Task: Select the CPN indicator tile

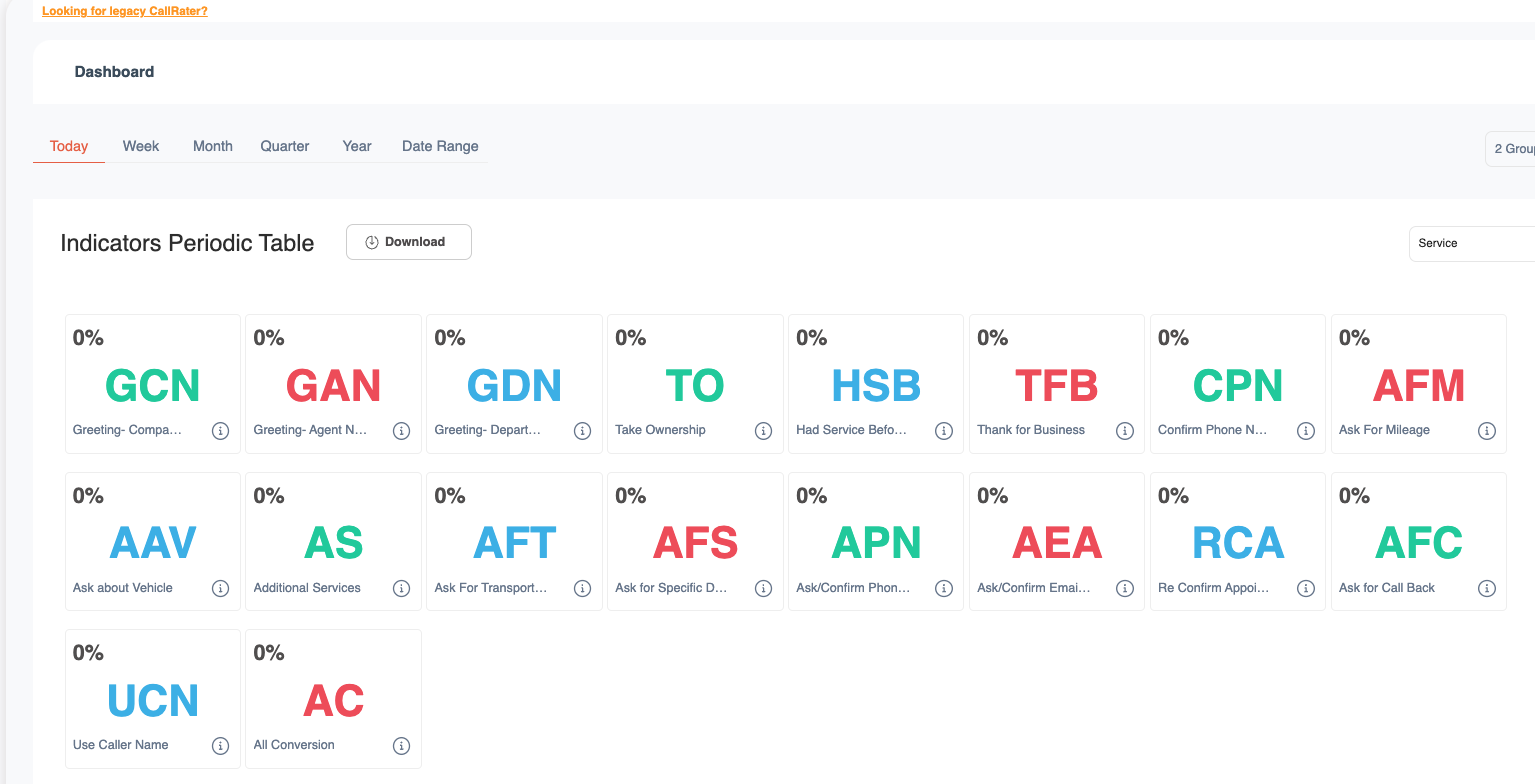Action: click(1238, 384)
